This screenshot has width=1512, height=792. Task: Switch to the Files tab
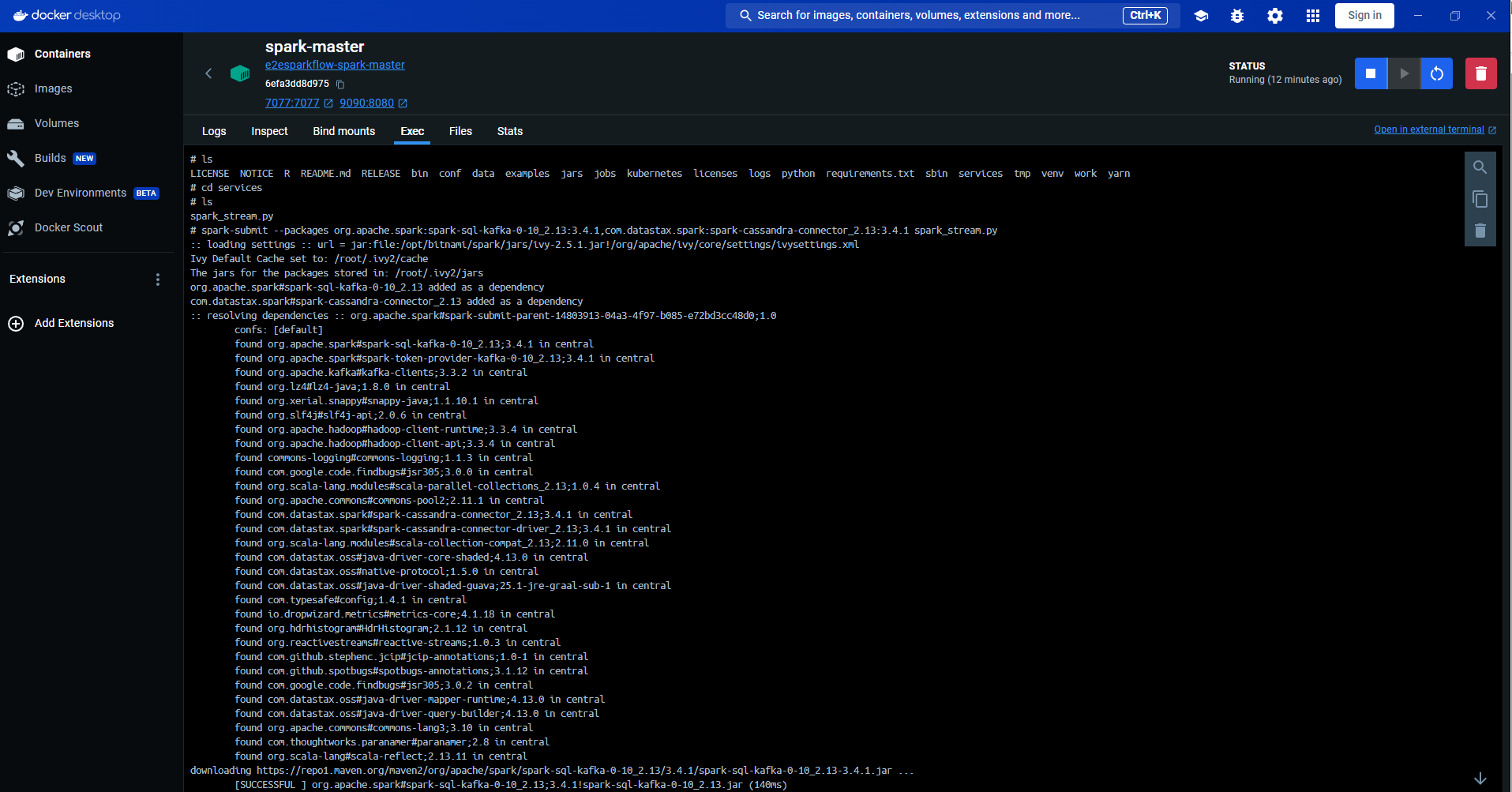click(460, 131)
